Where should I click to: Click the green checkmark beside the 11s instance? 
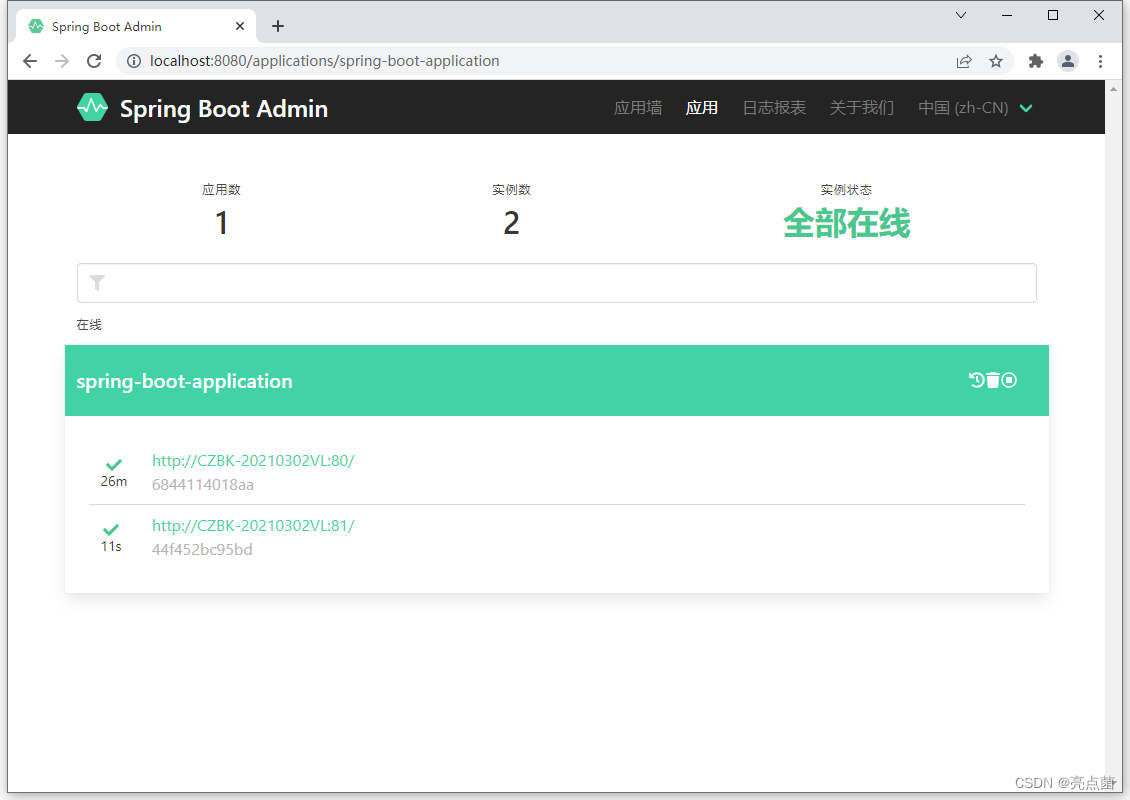[x=110, y=528]
